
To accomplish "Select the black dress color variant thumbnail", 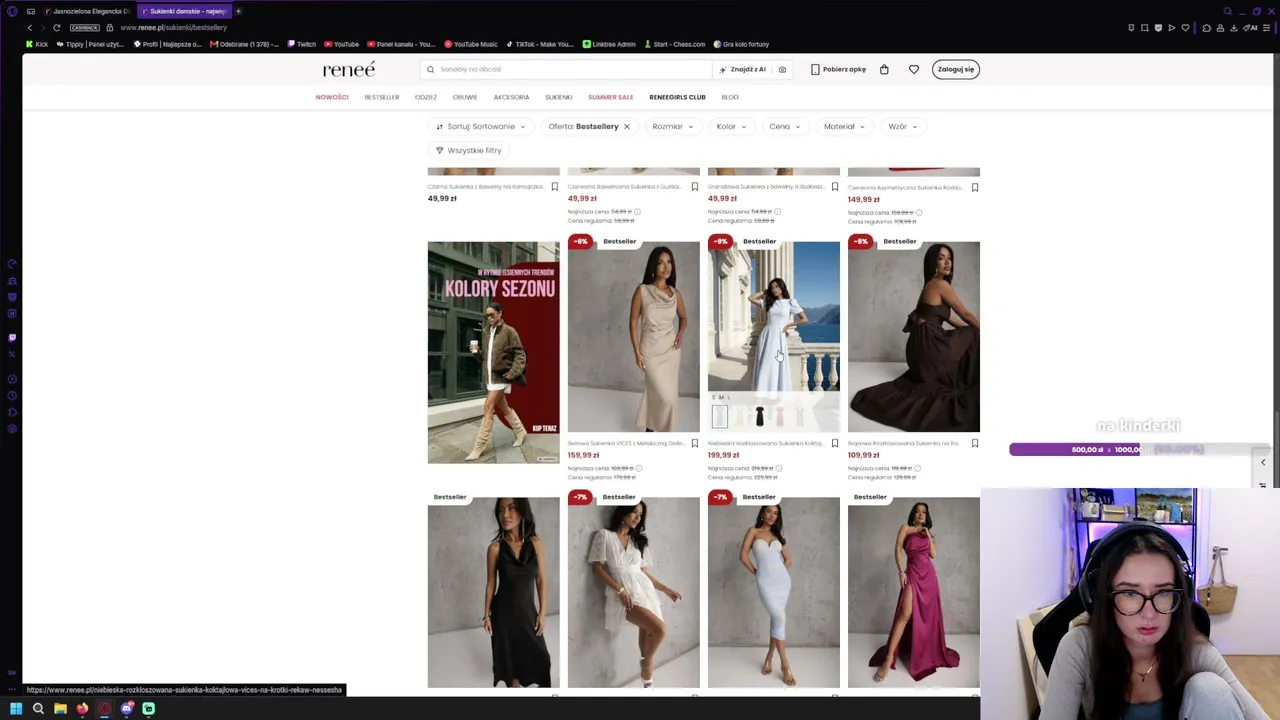I will point(760,416).
